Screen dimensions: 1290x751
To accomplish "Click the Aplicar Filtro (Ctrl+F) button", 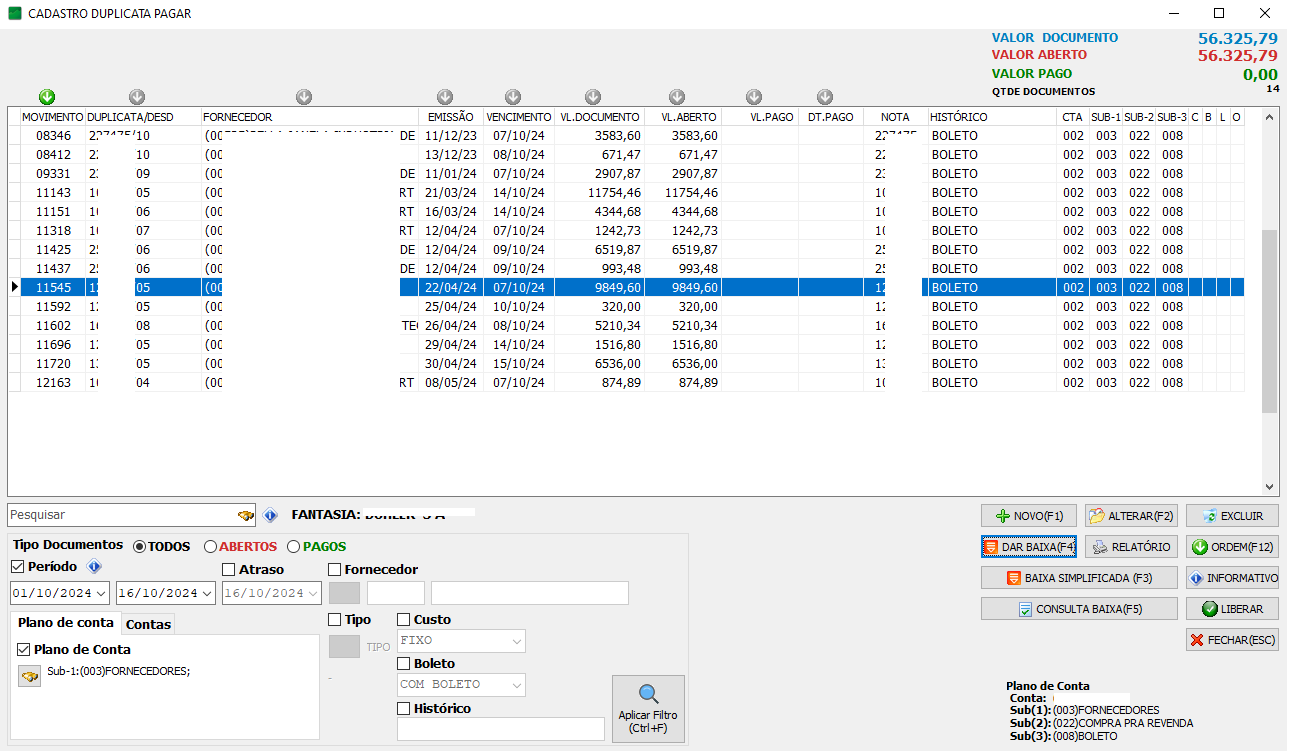I will click(648, 709).
